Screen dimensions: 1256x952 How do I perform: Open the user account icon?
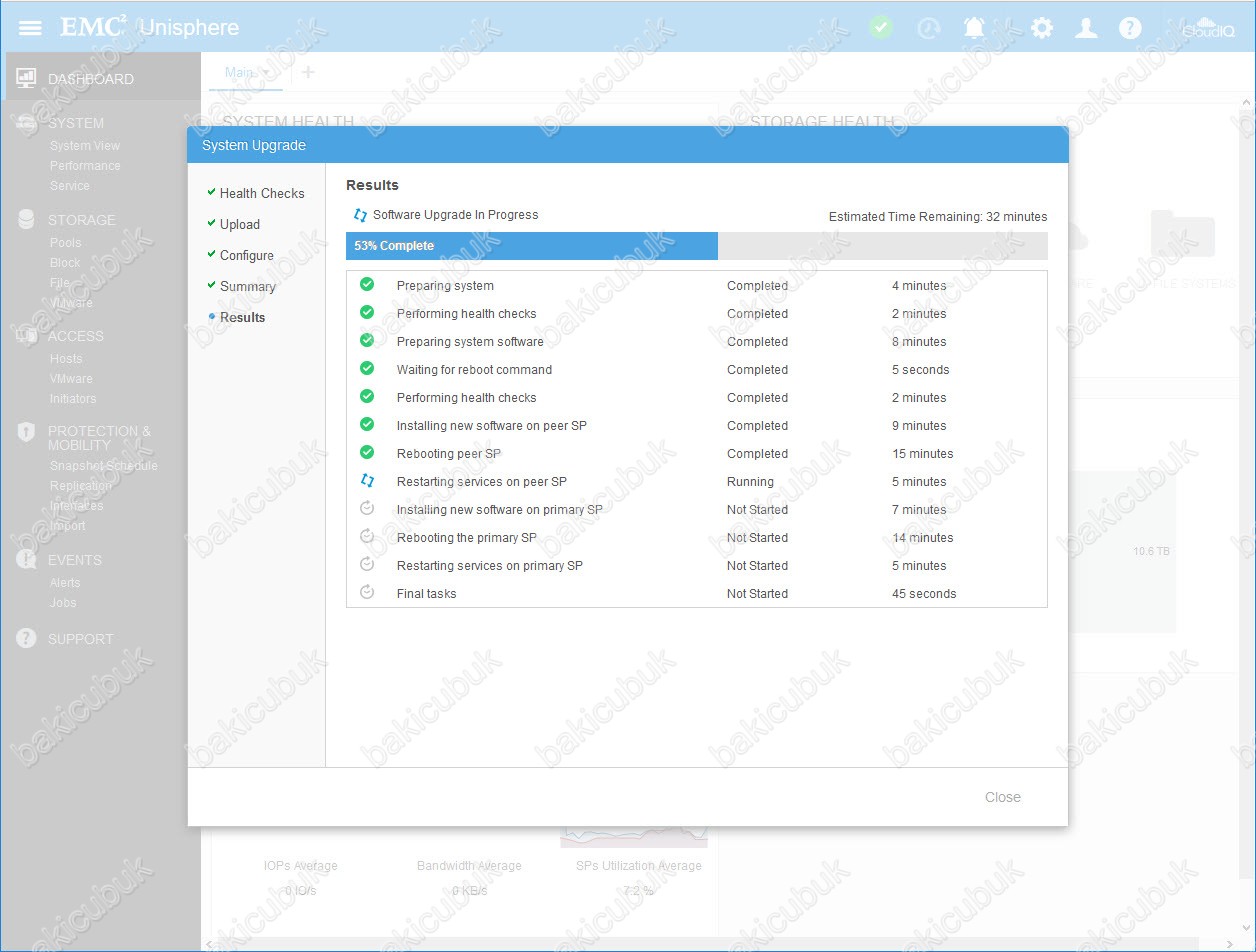pyautogui.click(x=1086, y=28)
